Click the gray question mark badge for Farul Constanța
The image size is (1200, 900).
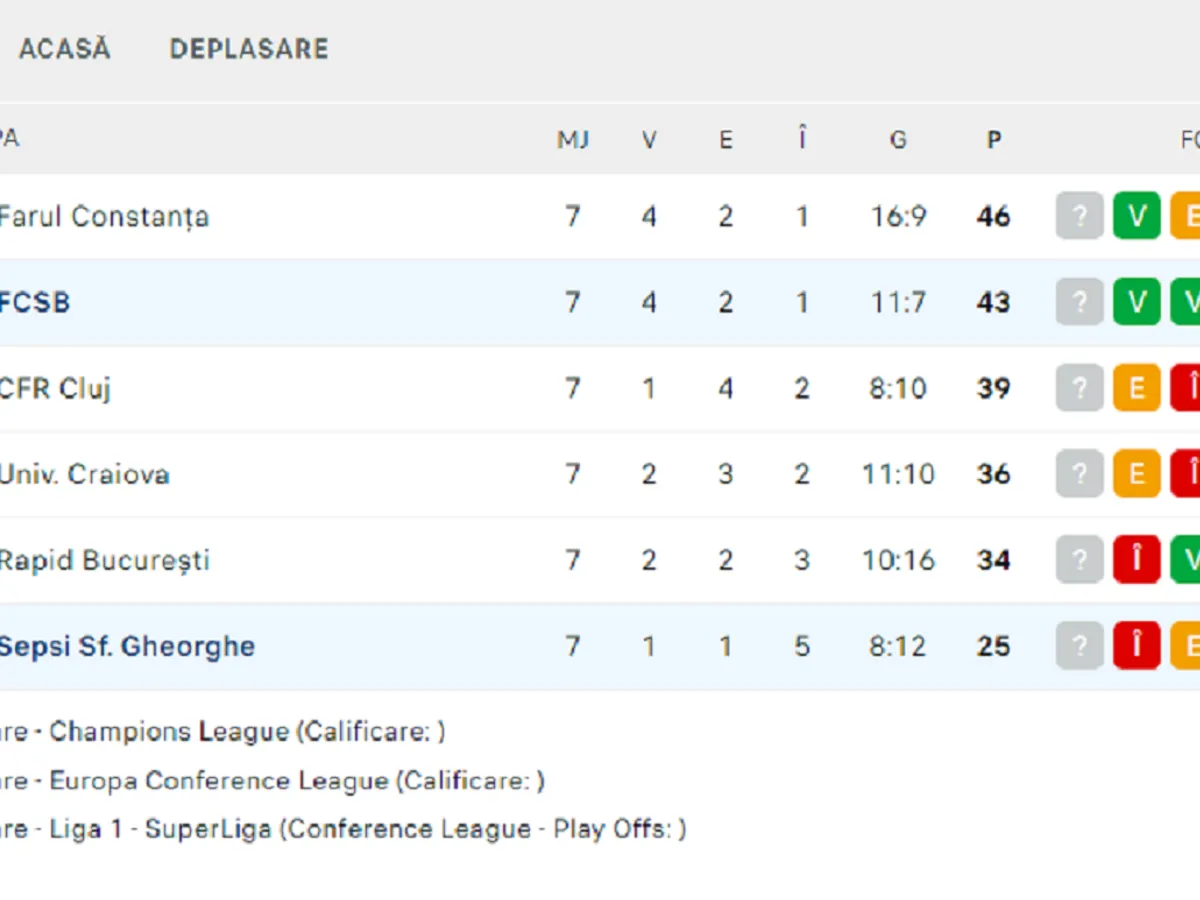(1080, 216)
